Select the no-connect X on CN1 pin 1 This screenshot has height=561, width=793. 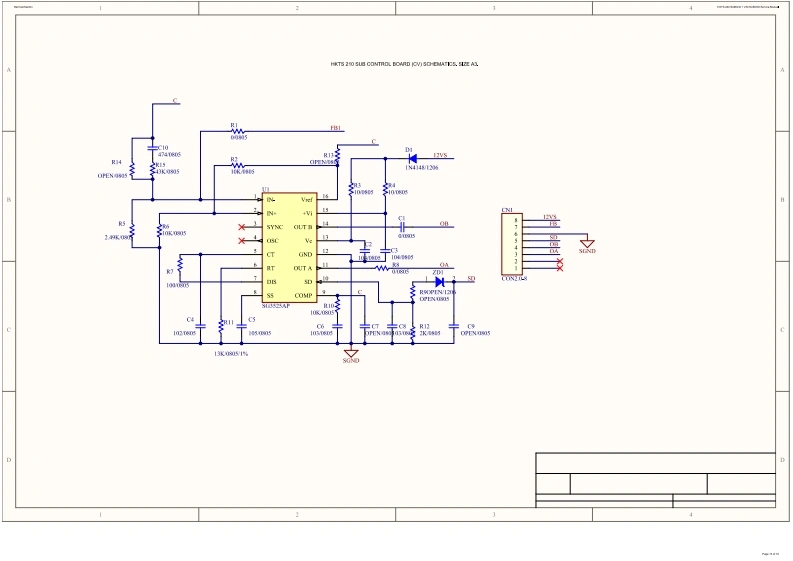[559, 268]
